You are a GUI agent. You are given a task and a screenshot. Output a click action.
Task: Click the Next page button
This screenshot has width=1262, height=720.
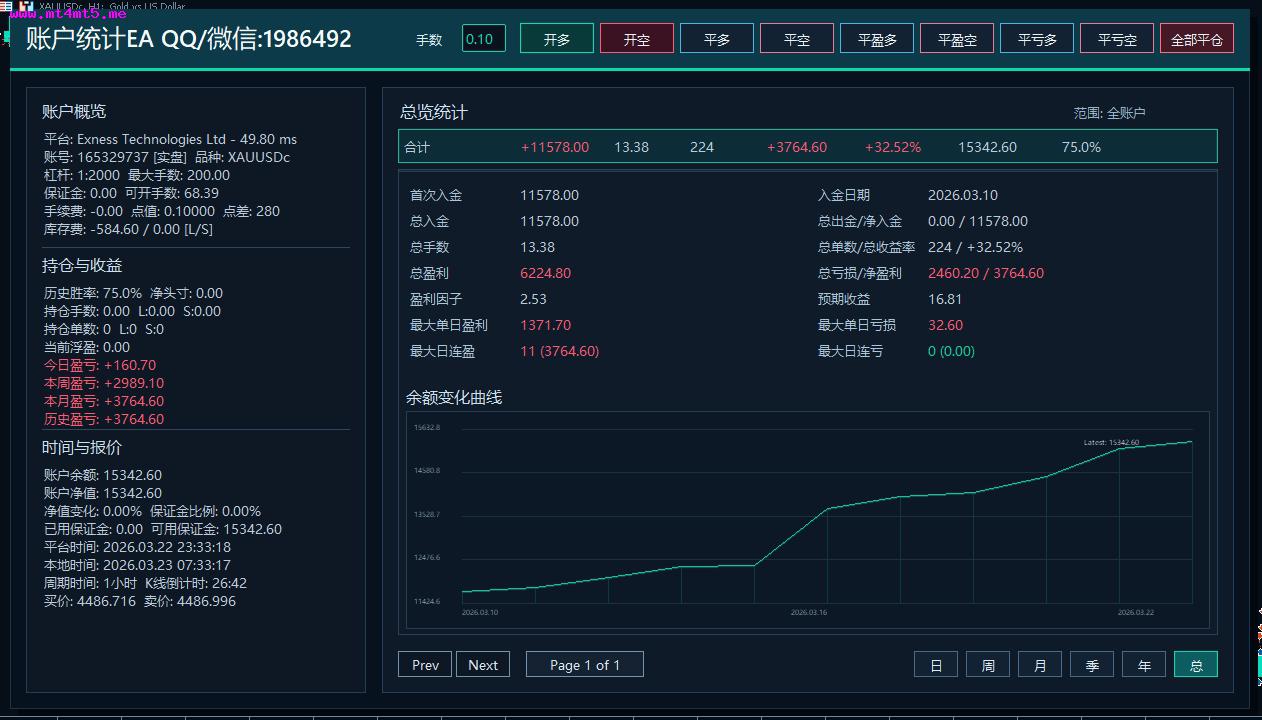point(483,665)
